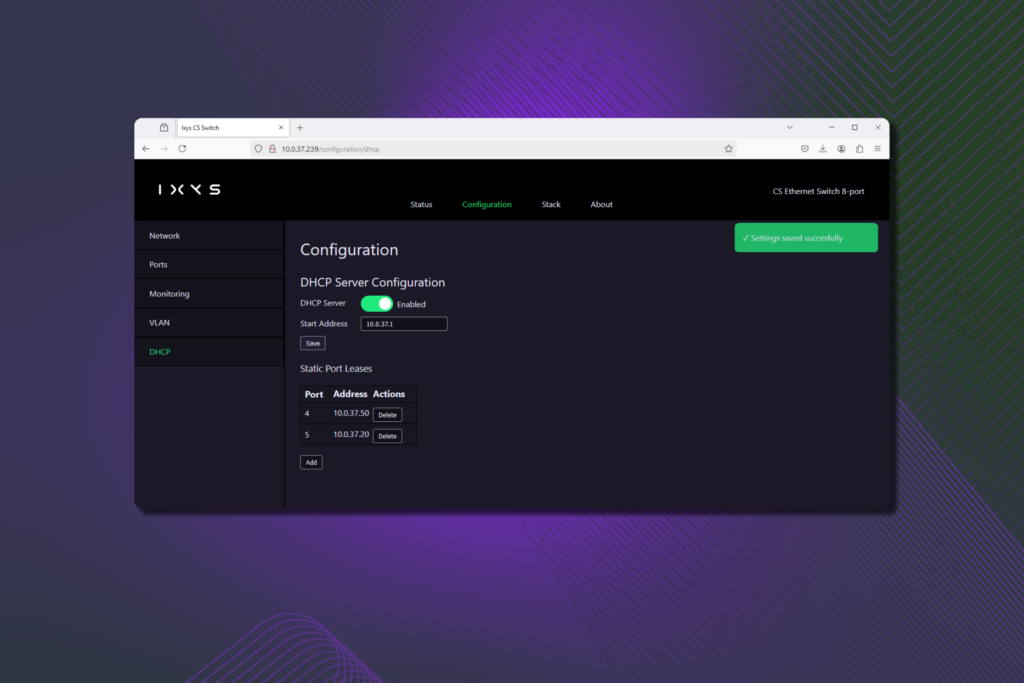1024x683 pixels.
Task: Click the browser forward arrow
Action: pyautogui.click(x=164, y=149)
